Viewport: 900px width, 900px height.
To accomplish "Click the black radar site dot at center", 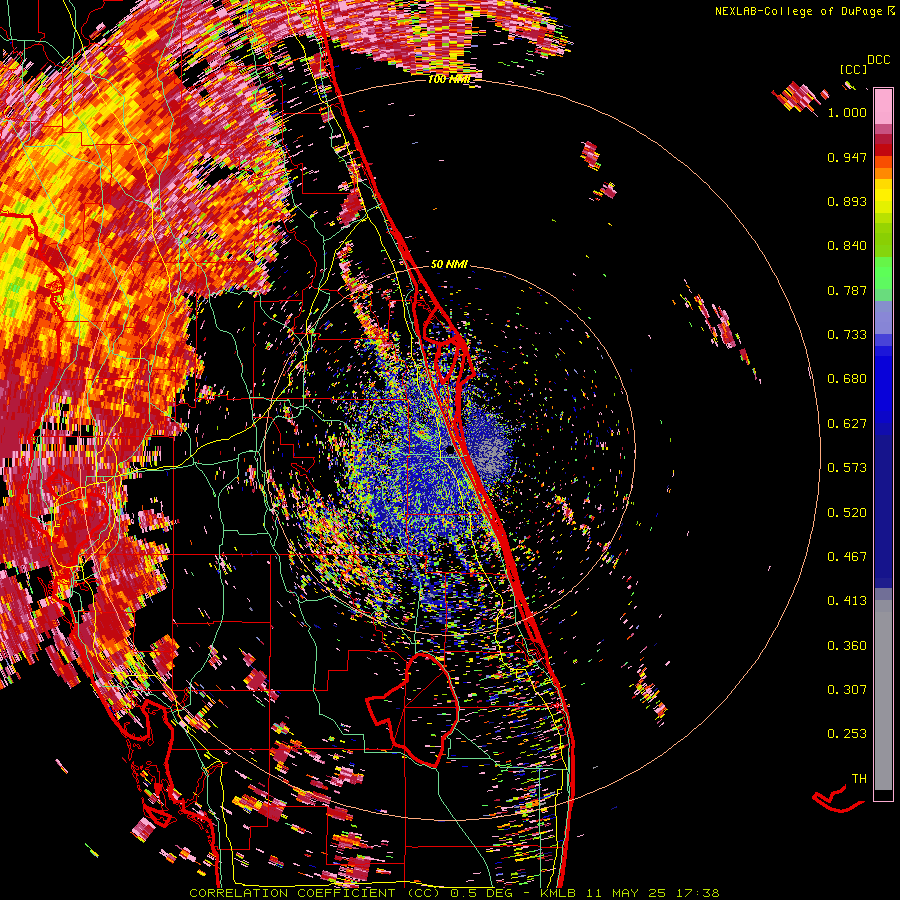I will pyautogui.click(x=451, y=451).
